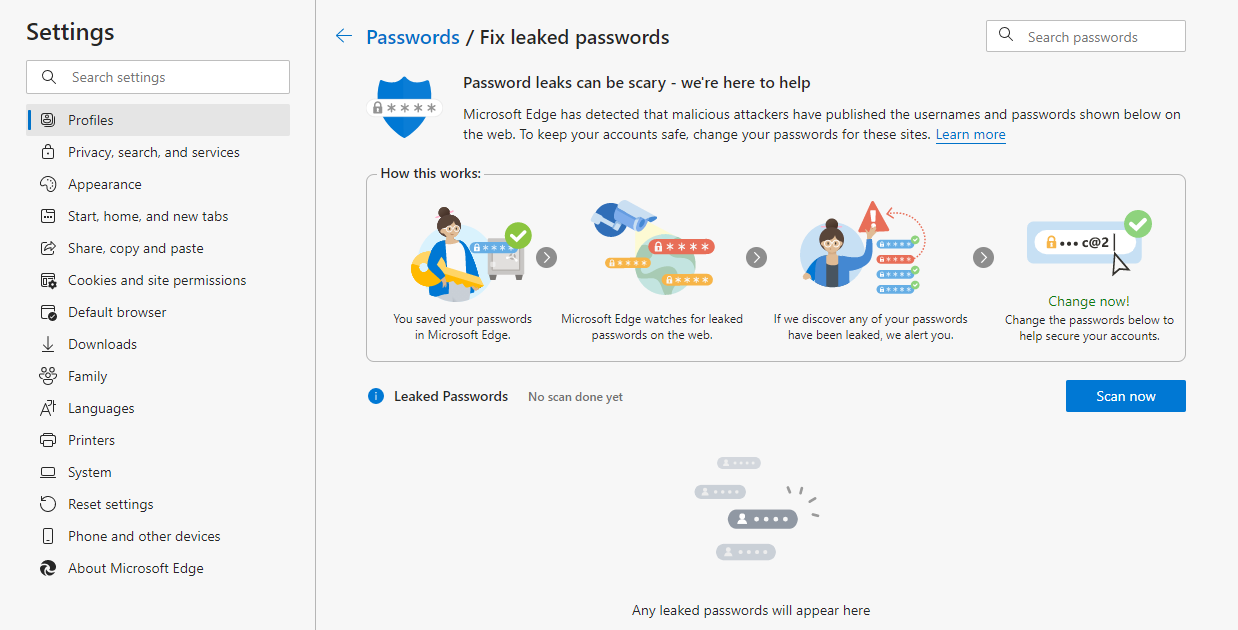This screenshot has width=1238, height=630.
Task: Click the back arrow to return to Passwords
Action: pos(343,36)
